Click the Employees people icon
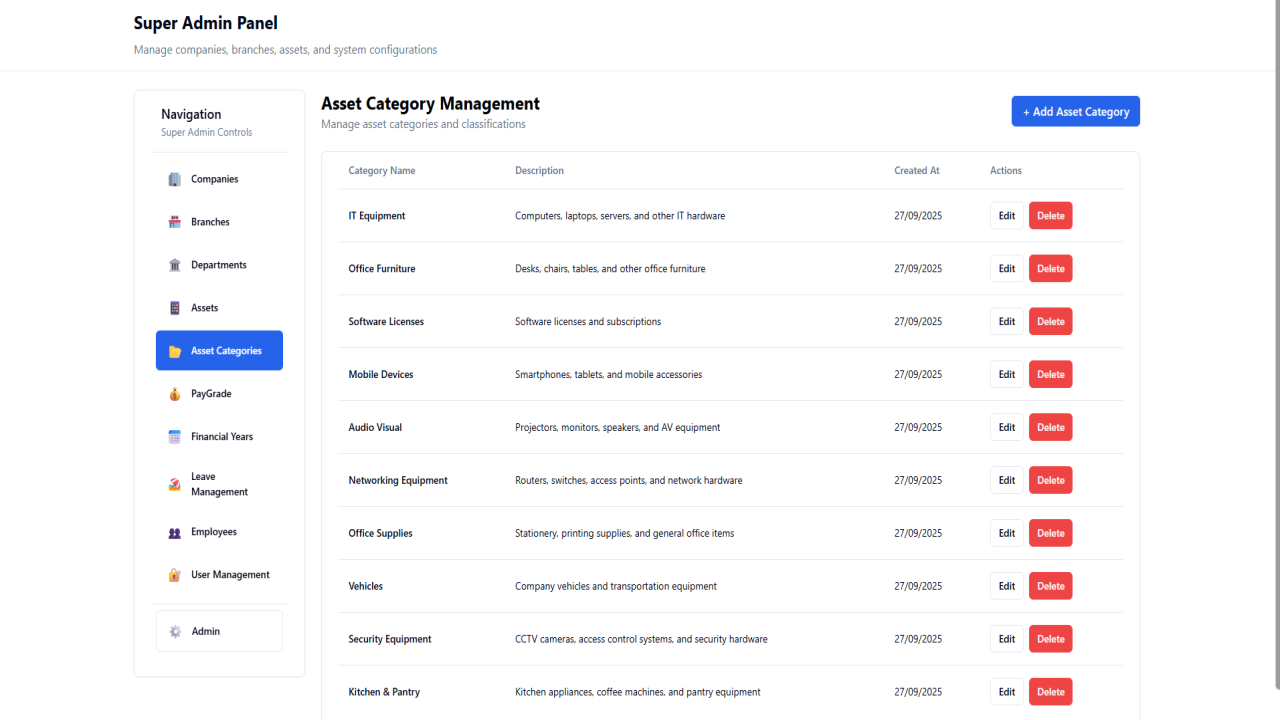 point(175,532)
